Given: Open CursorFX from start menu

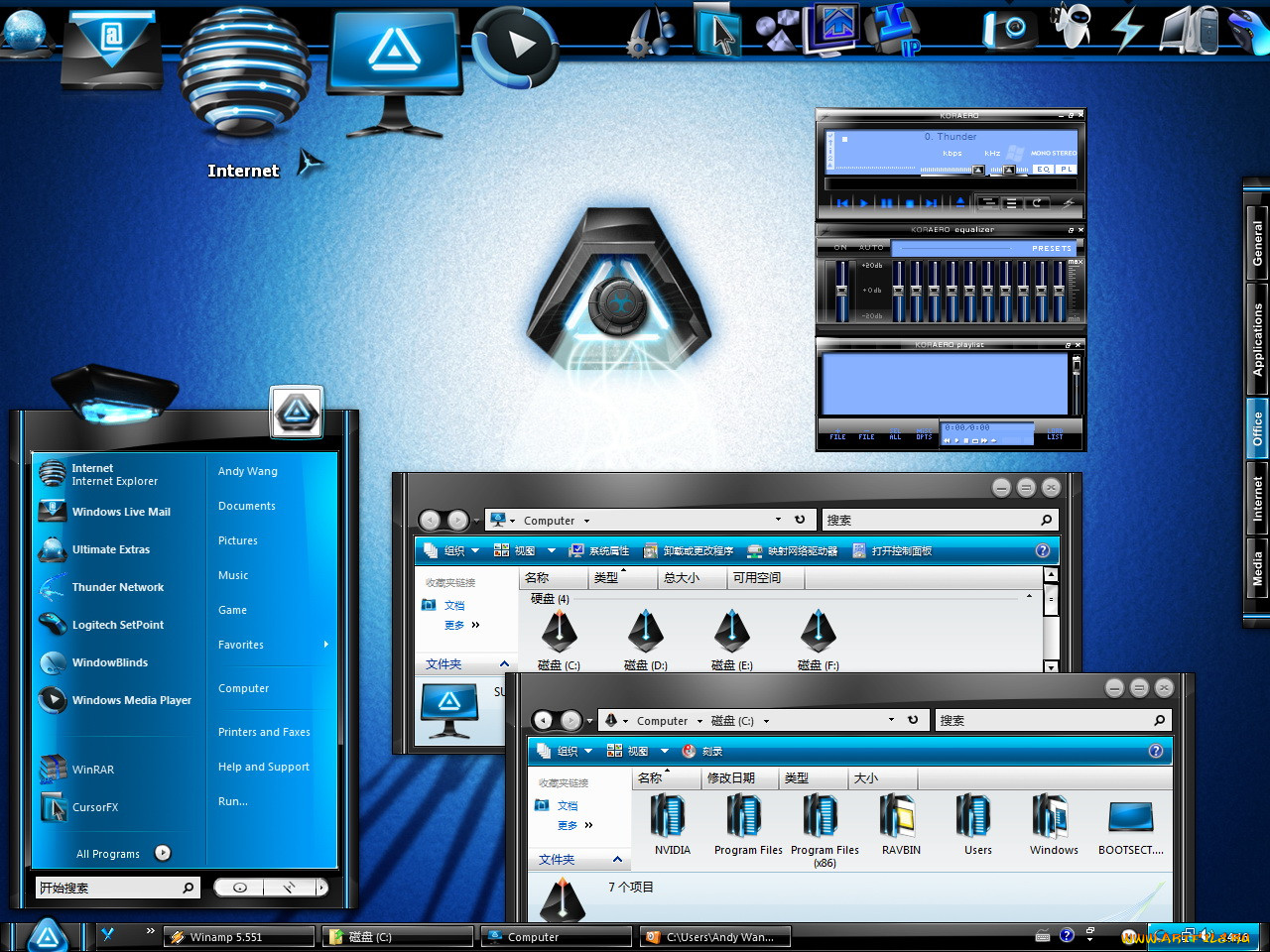Looking at the screenshot, I should pyautogui.click(x=94, y=807).
